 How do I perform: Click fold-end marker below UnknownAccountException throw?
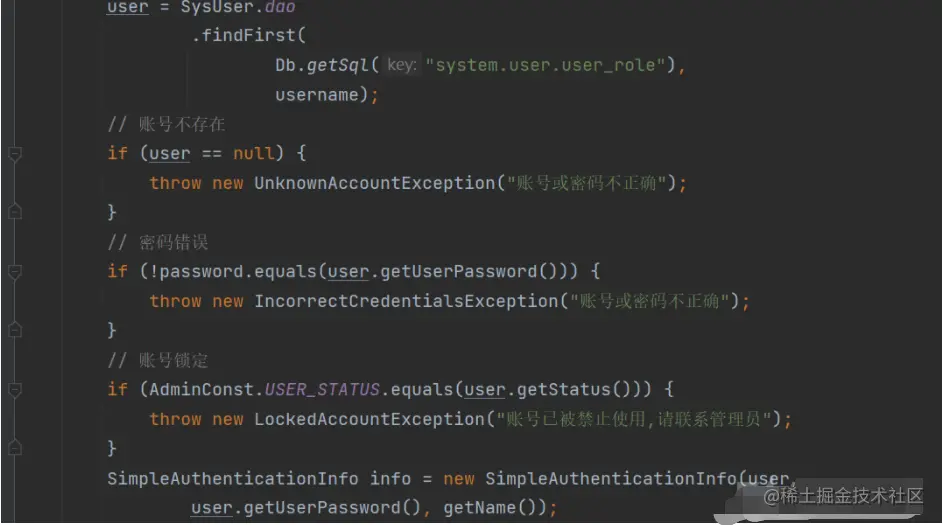coord(15,211)
